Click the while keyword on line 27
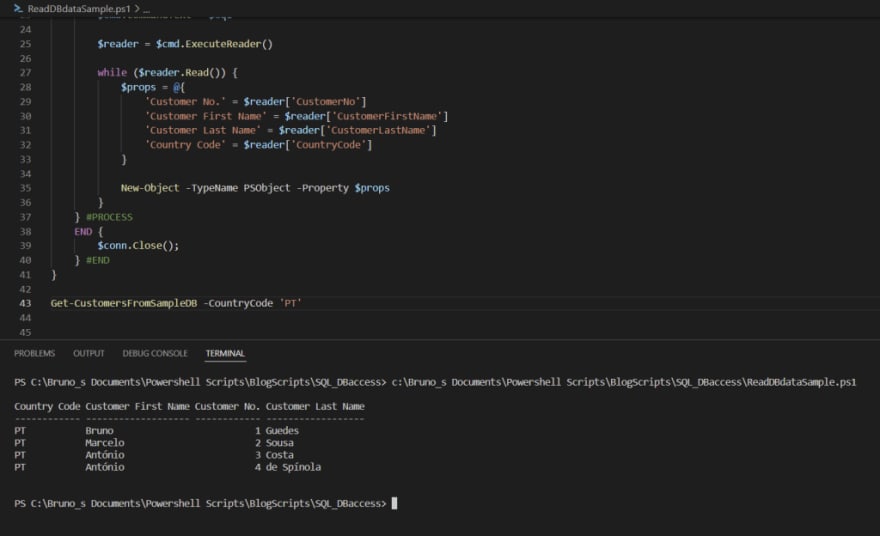 (112, 72)
